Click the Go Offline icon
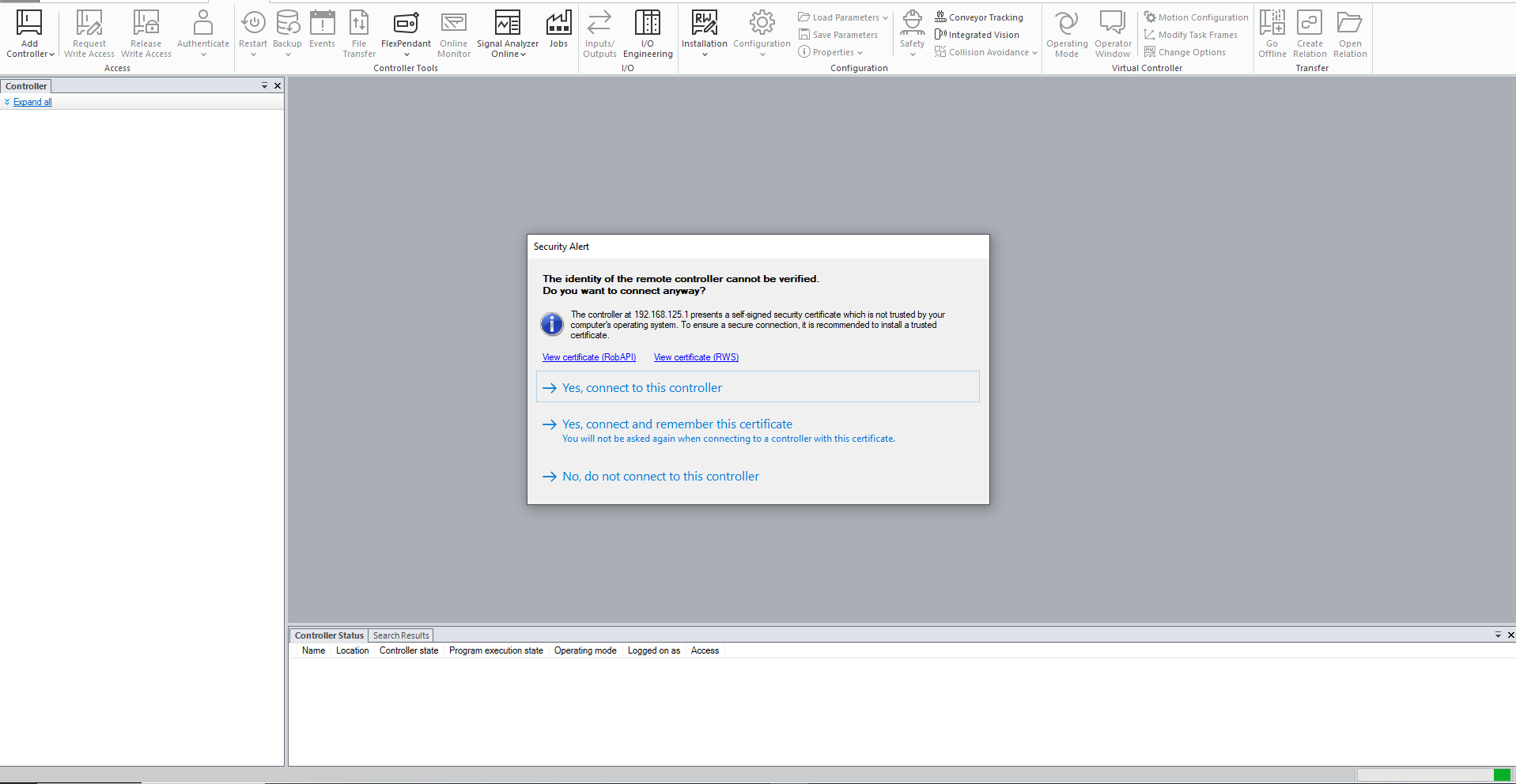 pos(1272,23)
